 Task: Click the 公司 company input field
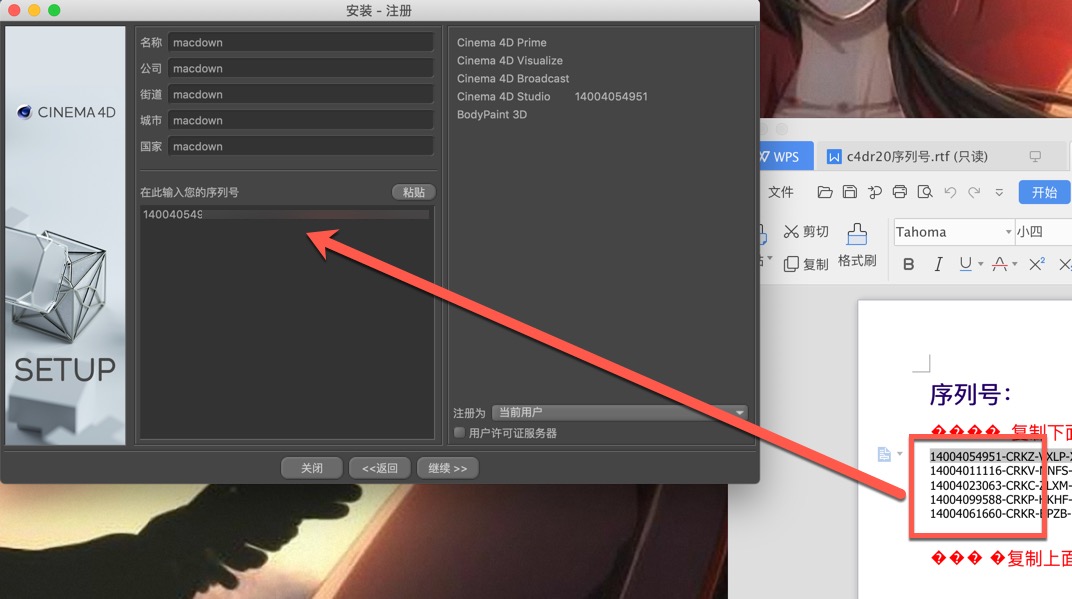tap(300, 68)
